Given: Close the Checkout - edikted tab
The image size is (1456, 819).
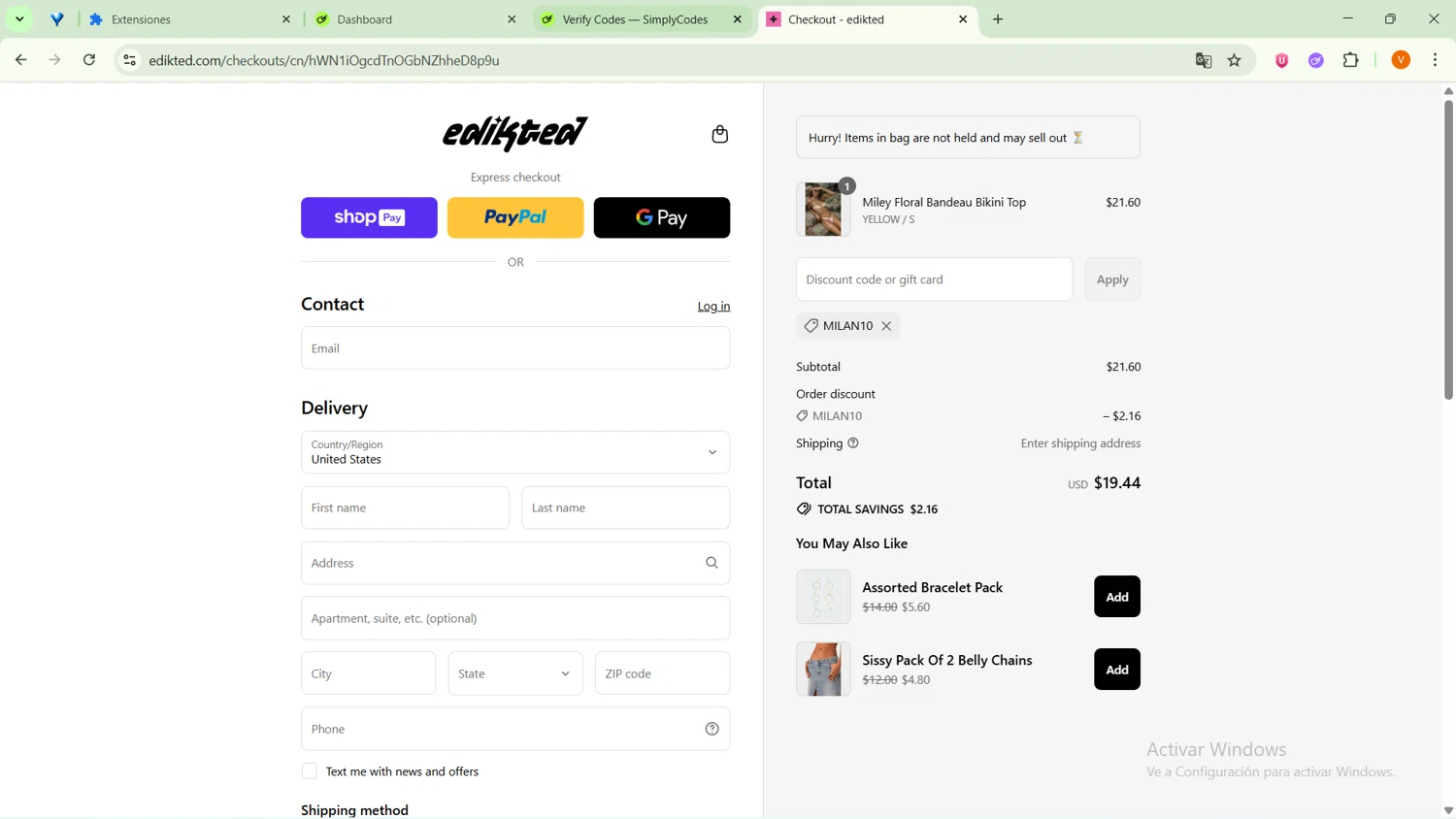Looking at the screenshot, I should point(963,19).
